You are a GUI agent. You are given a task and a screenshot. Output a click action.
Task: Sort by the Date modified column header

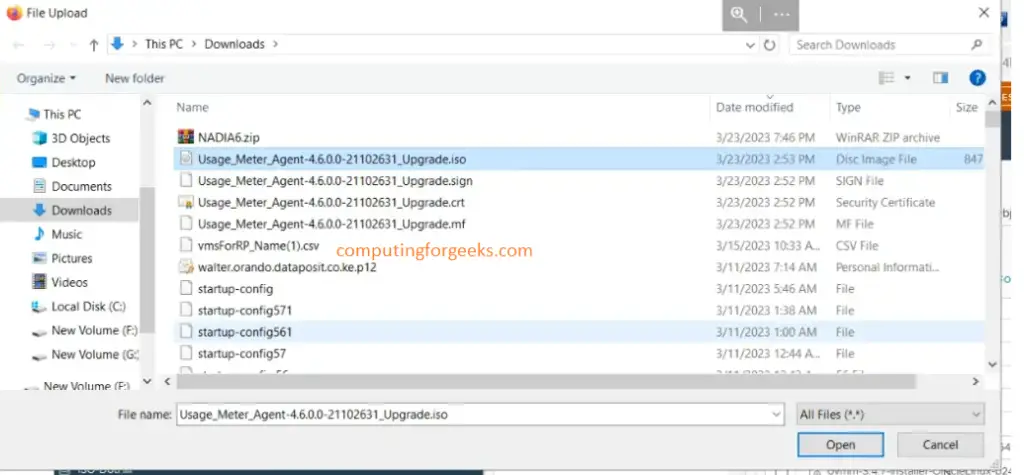point(754,107)
